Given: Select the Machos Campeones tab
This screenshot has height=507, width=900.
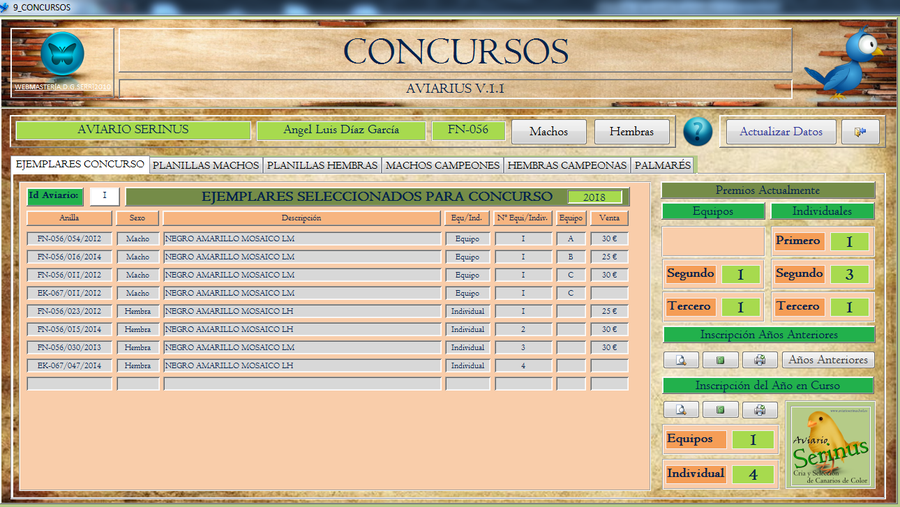Looking at the screenshot, I should point(442,165).
